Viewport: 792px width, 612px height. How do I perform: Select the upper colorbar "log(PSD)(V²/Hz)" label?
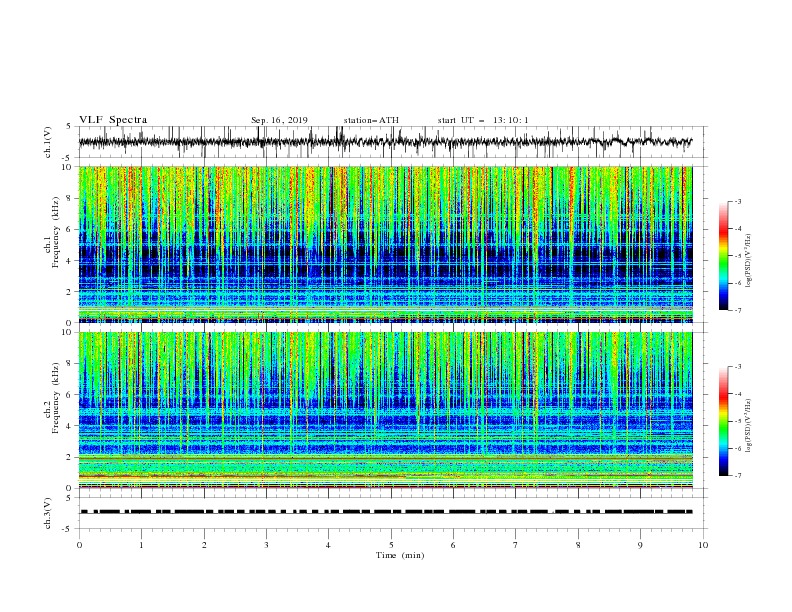point(749,261)
